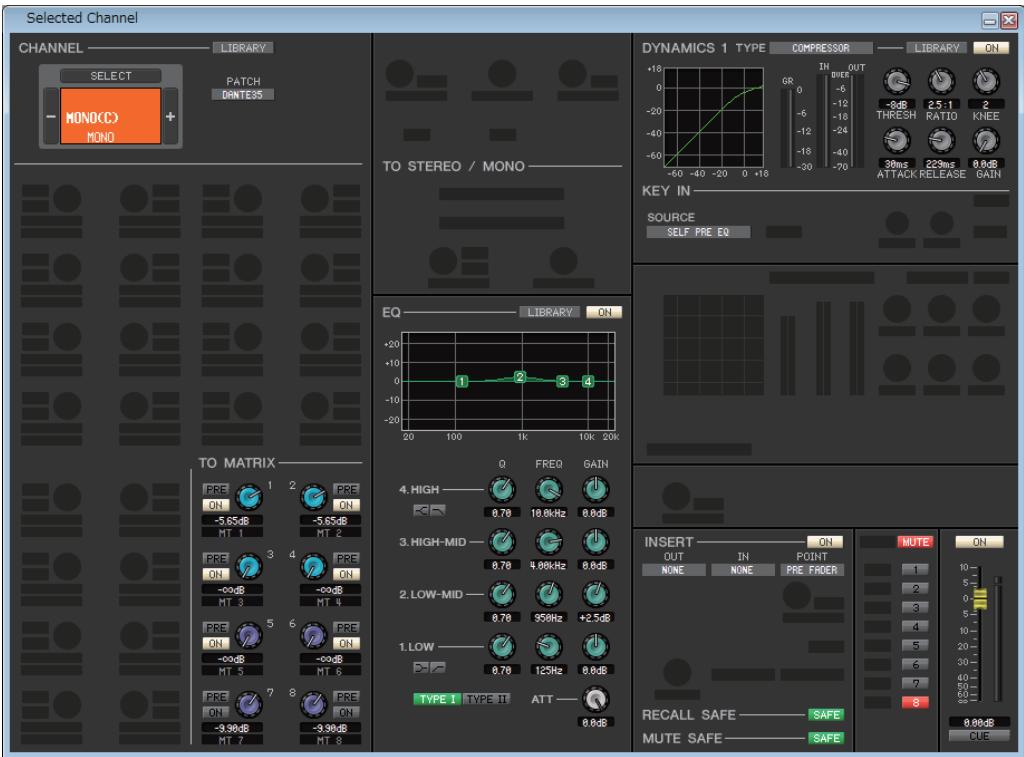Click the Matrix 8 send level knob
1024x757 pixels.
click(313, 705)
